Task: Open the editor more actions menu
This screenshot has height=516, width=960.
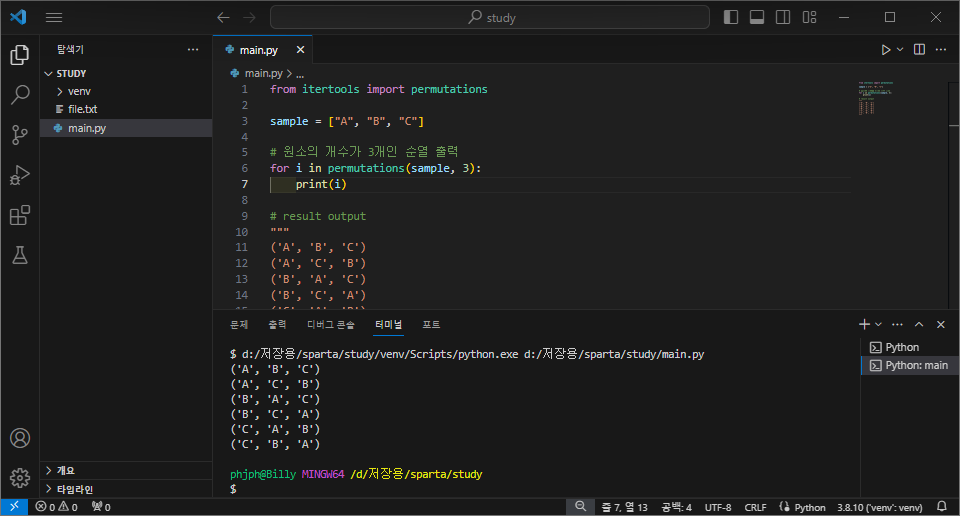Action: pyautogui.click(x=941, y=50)
